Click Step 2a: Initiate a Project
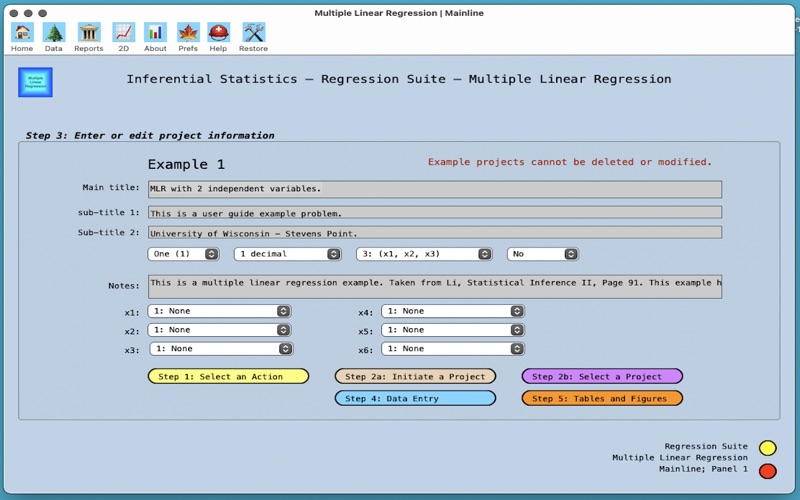This screenshot has height=500, width=800. coord(415,377)
